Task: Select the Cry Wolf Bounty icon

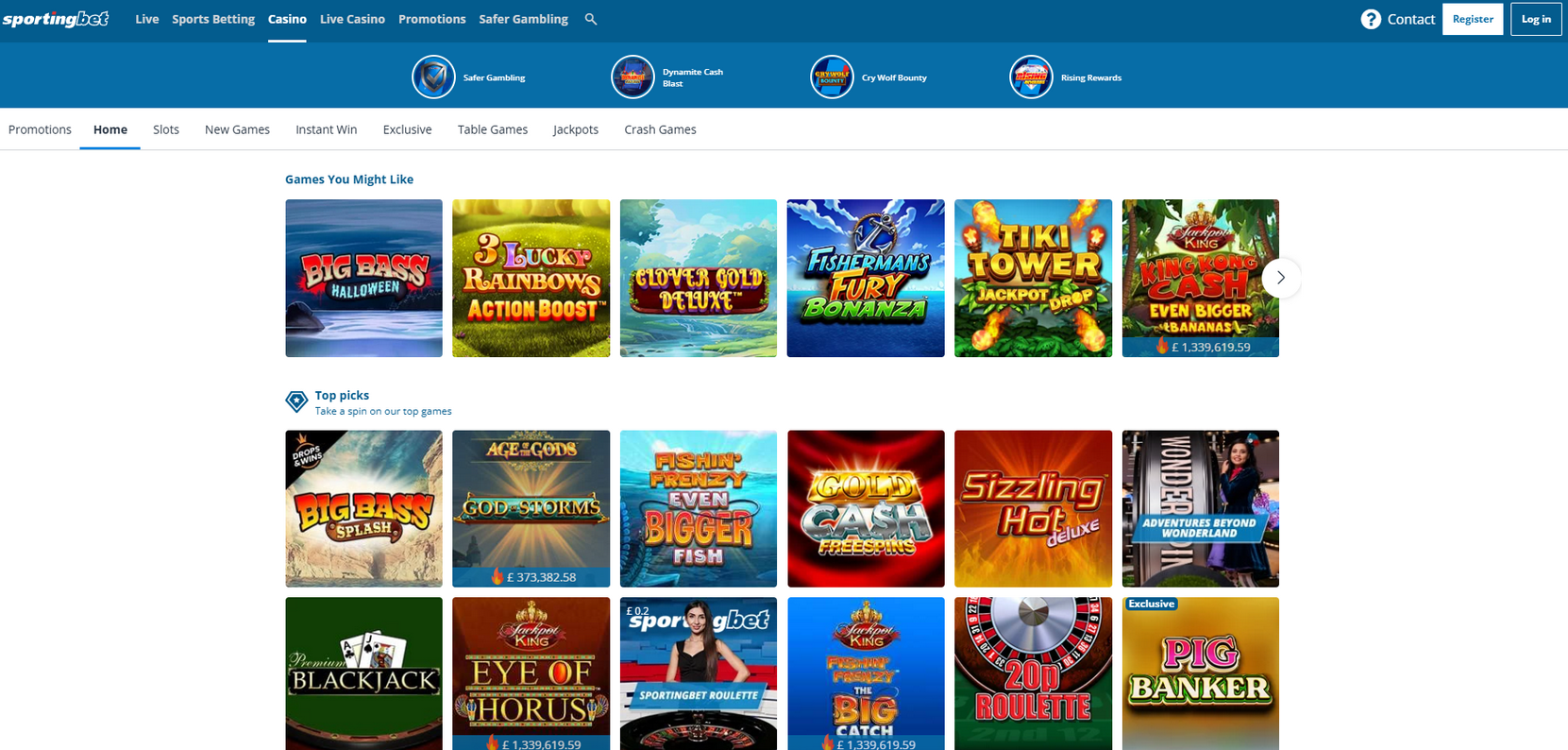Action: [x=832, y=77]
